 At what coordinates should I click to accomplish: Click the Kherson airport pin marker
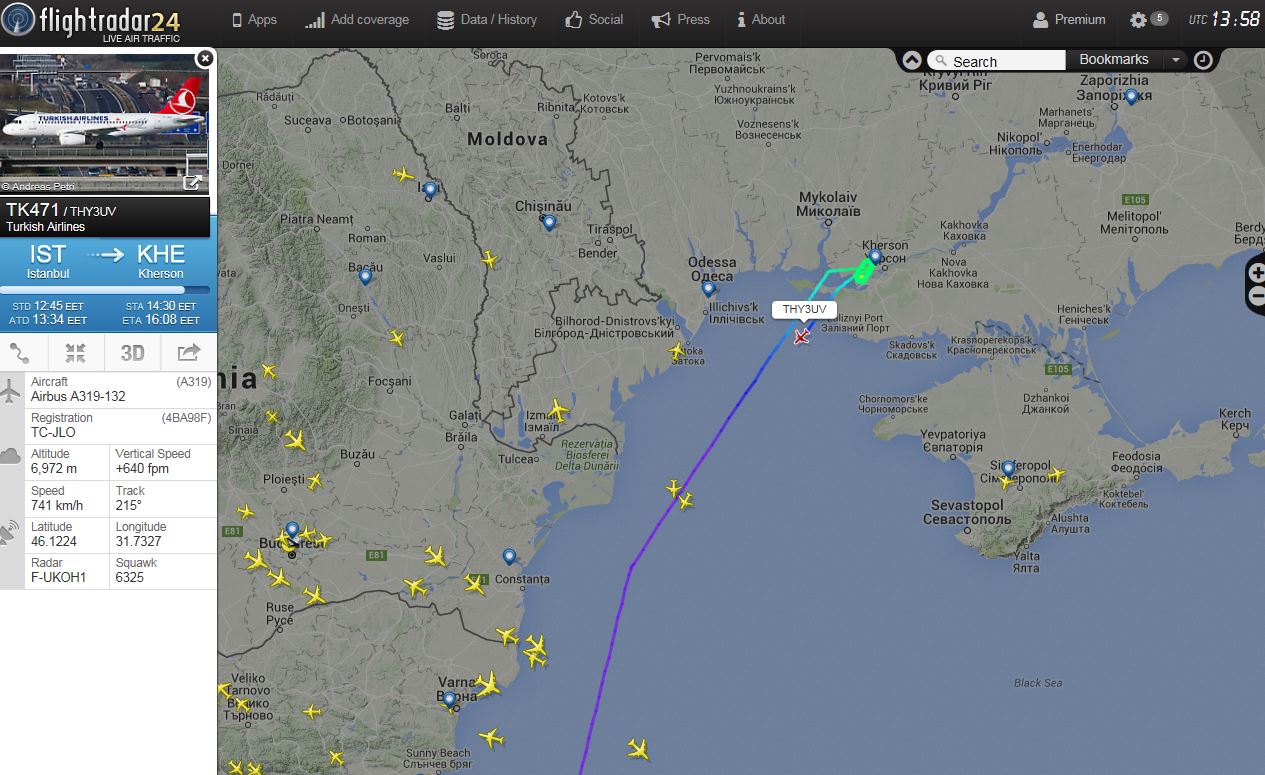[x=875, y=257]
